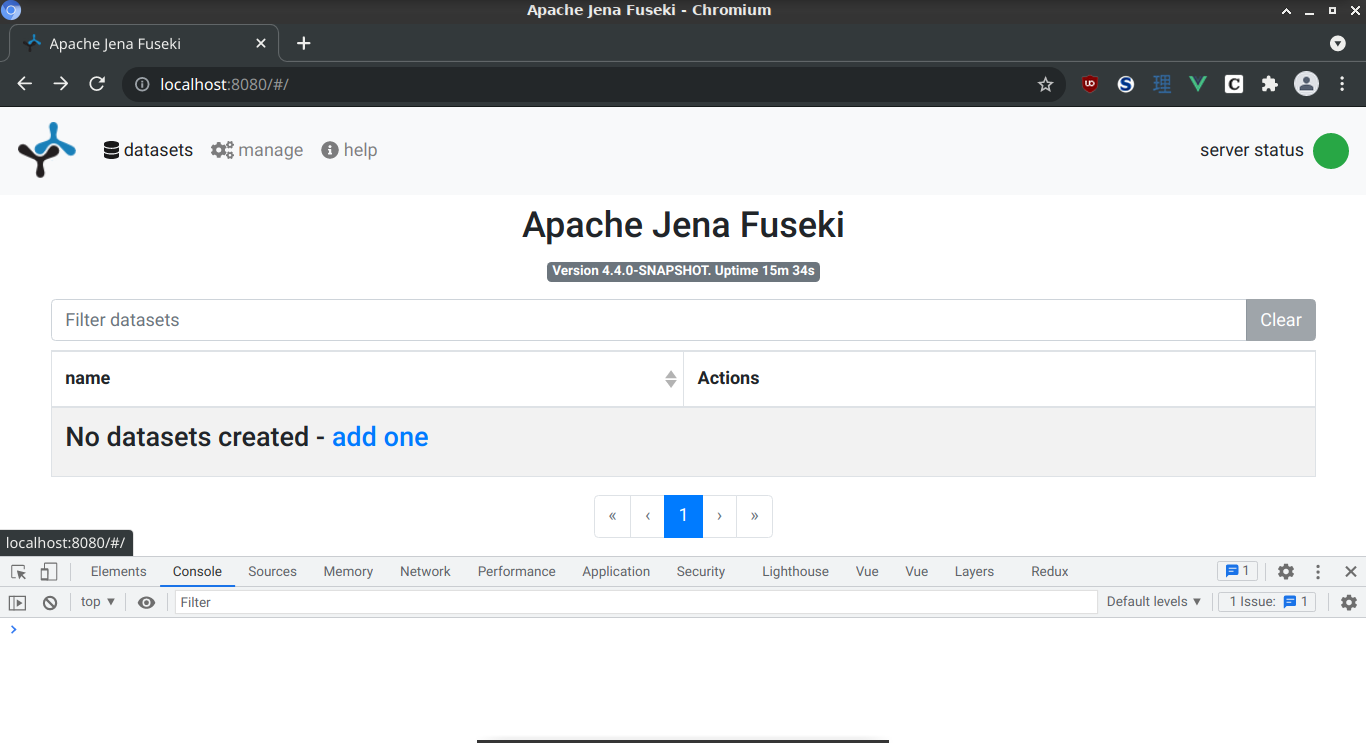Switch to the Application panel

click(616, 572)
